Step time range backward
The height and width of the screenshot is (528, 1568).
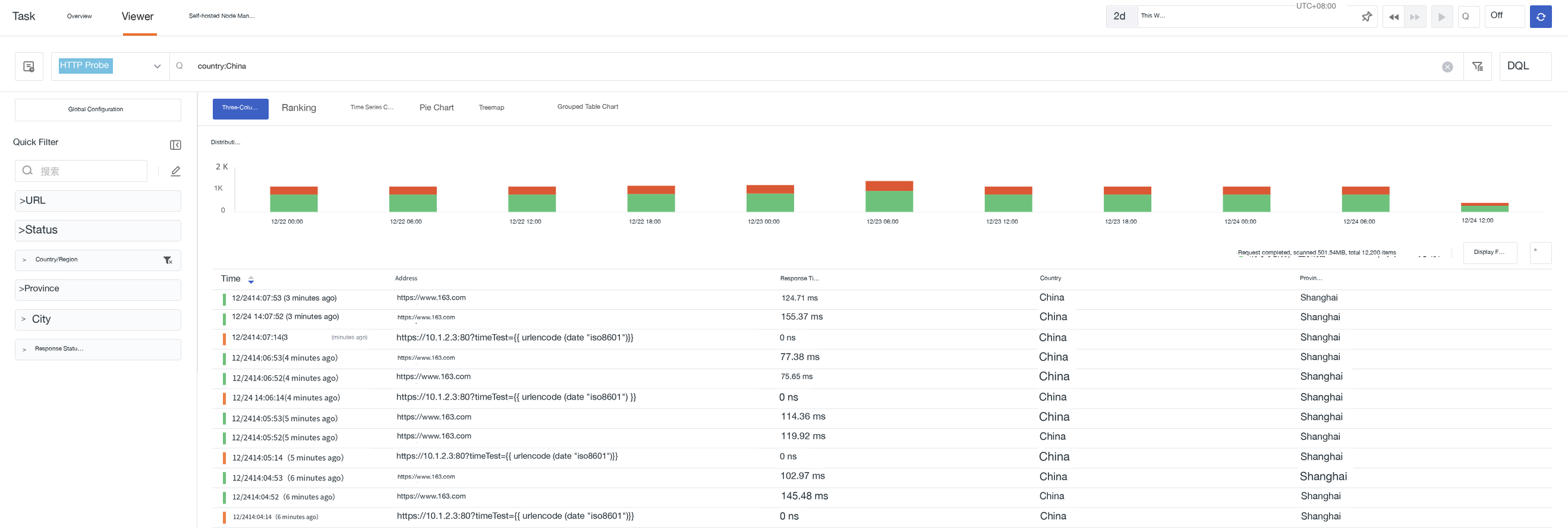1393,17
